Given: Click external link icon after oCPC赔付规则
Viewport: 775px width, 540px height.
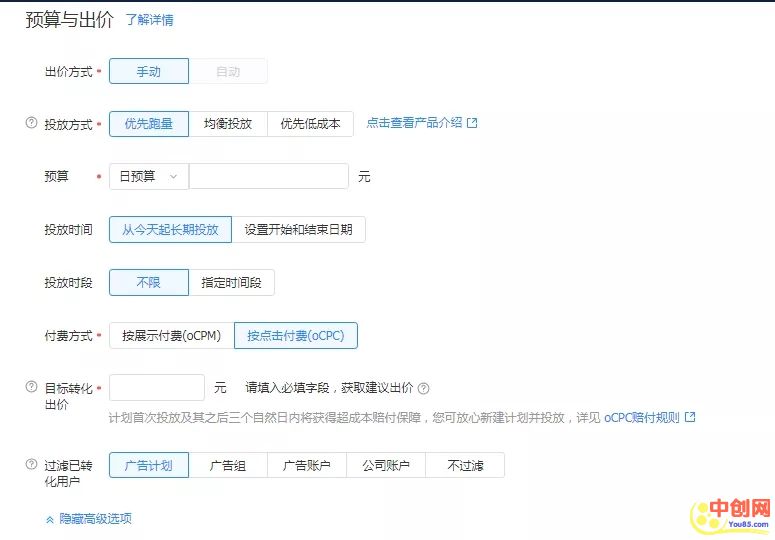Looking at the screenshot, I should tap(689, 417).
